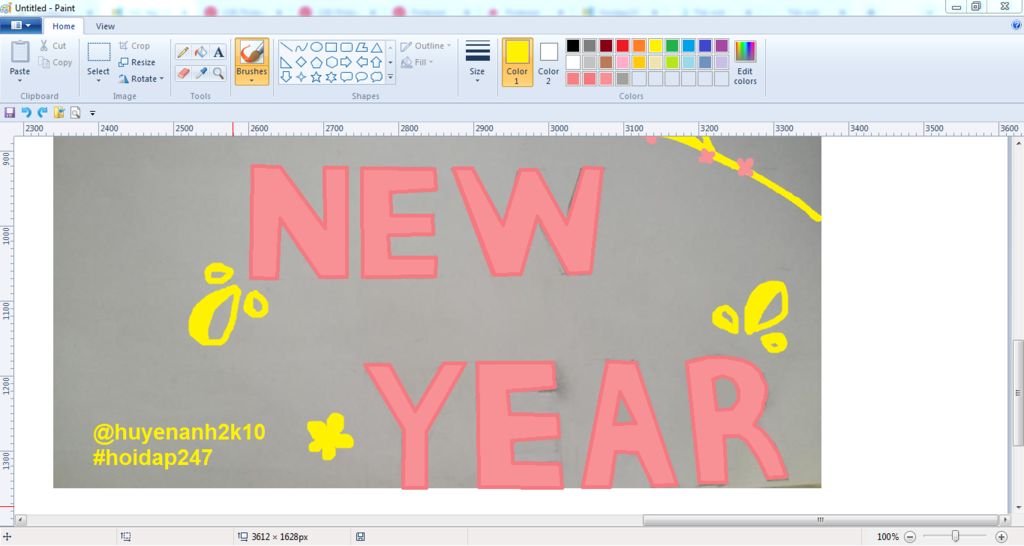Open the shape Fill dropdown
Screen dimensions: 1024x546
[x=417, y=62]
